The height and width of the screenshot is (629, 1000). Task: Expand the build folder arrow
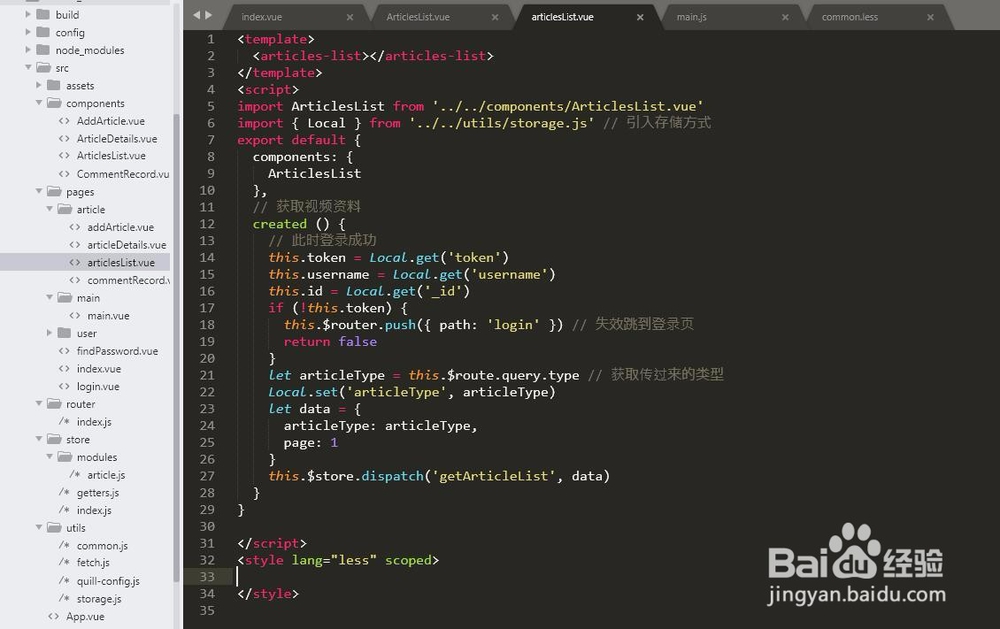pos(27,14)
